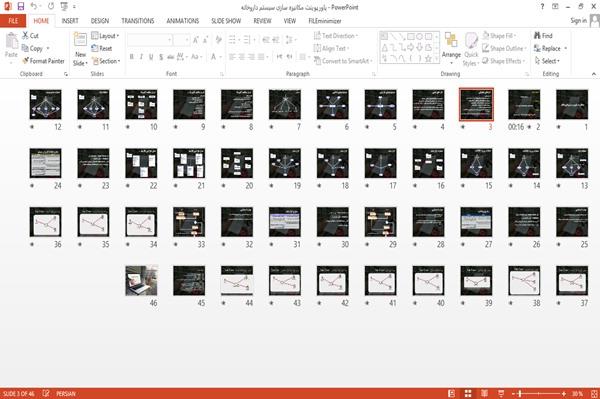The height and width of the screenshot is (399, 600).
Task: Open the Shape Outline dropdown
Action: coord(504,48)
